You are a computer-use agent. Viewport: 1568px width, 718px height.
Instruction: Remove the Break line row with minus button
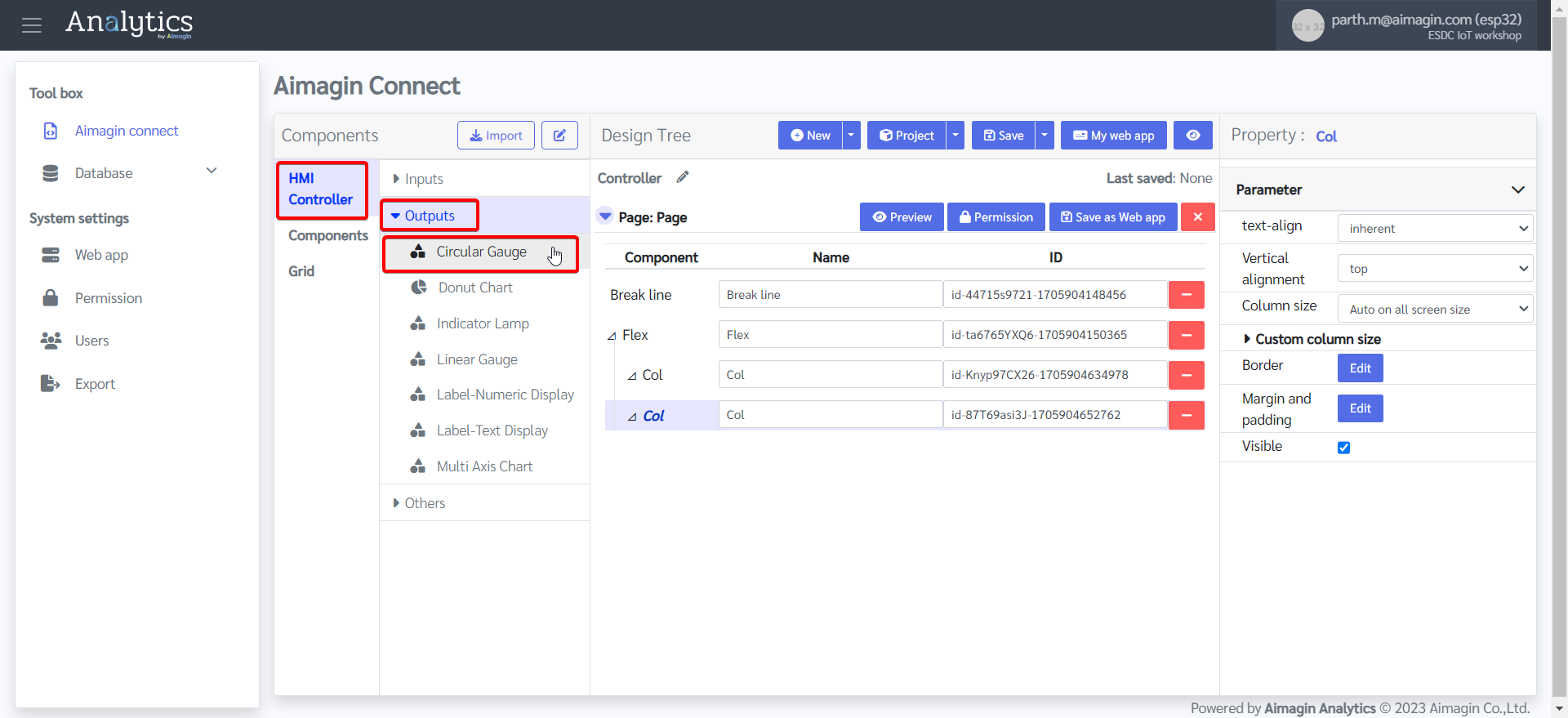tap(1187, 295)
